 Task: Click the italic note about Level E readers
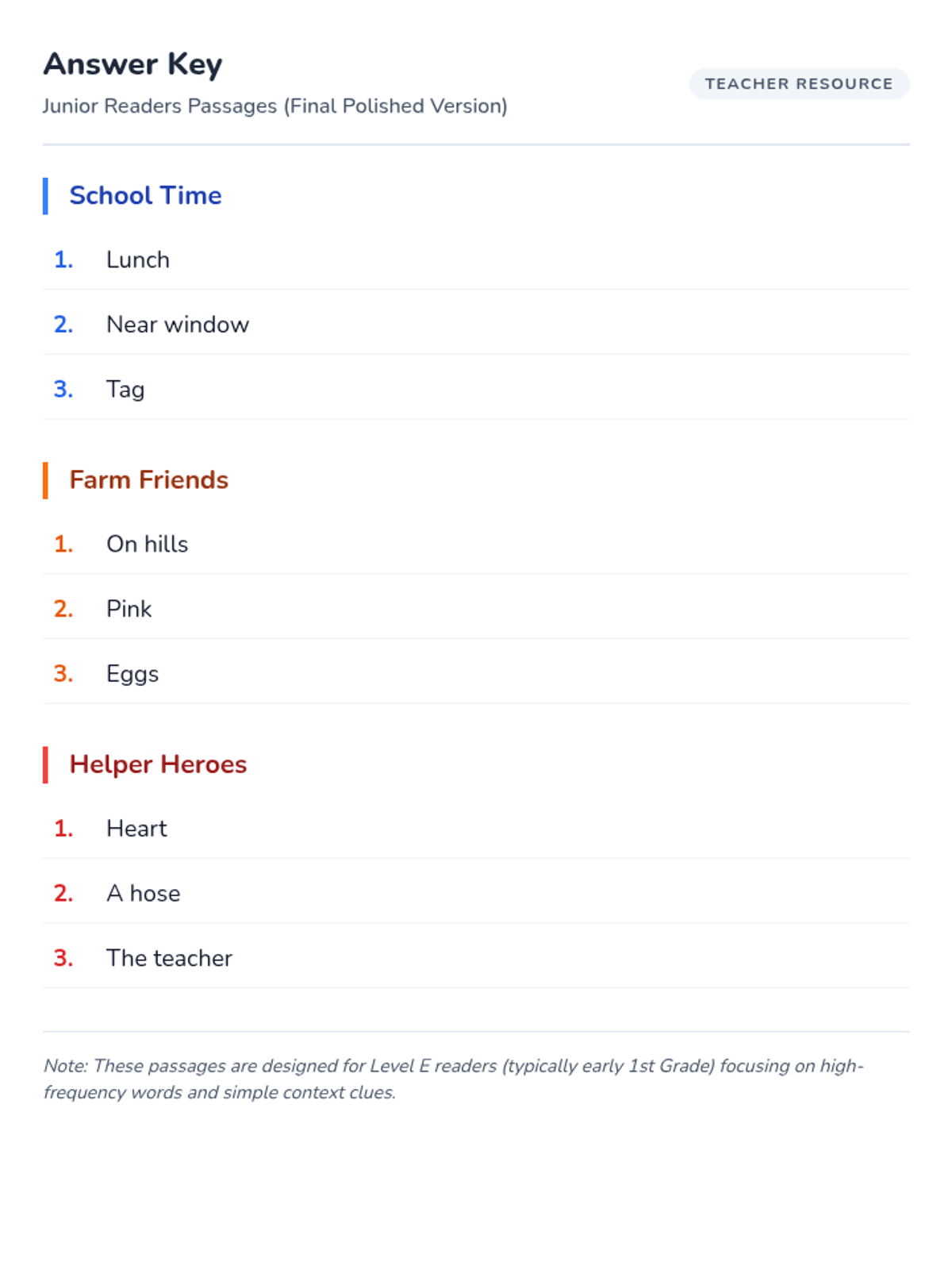tap(452, 1079)
